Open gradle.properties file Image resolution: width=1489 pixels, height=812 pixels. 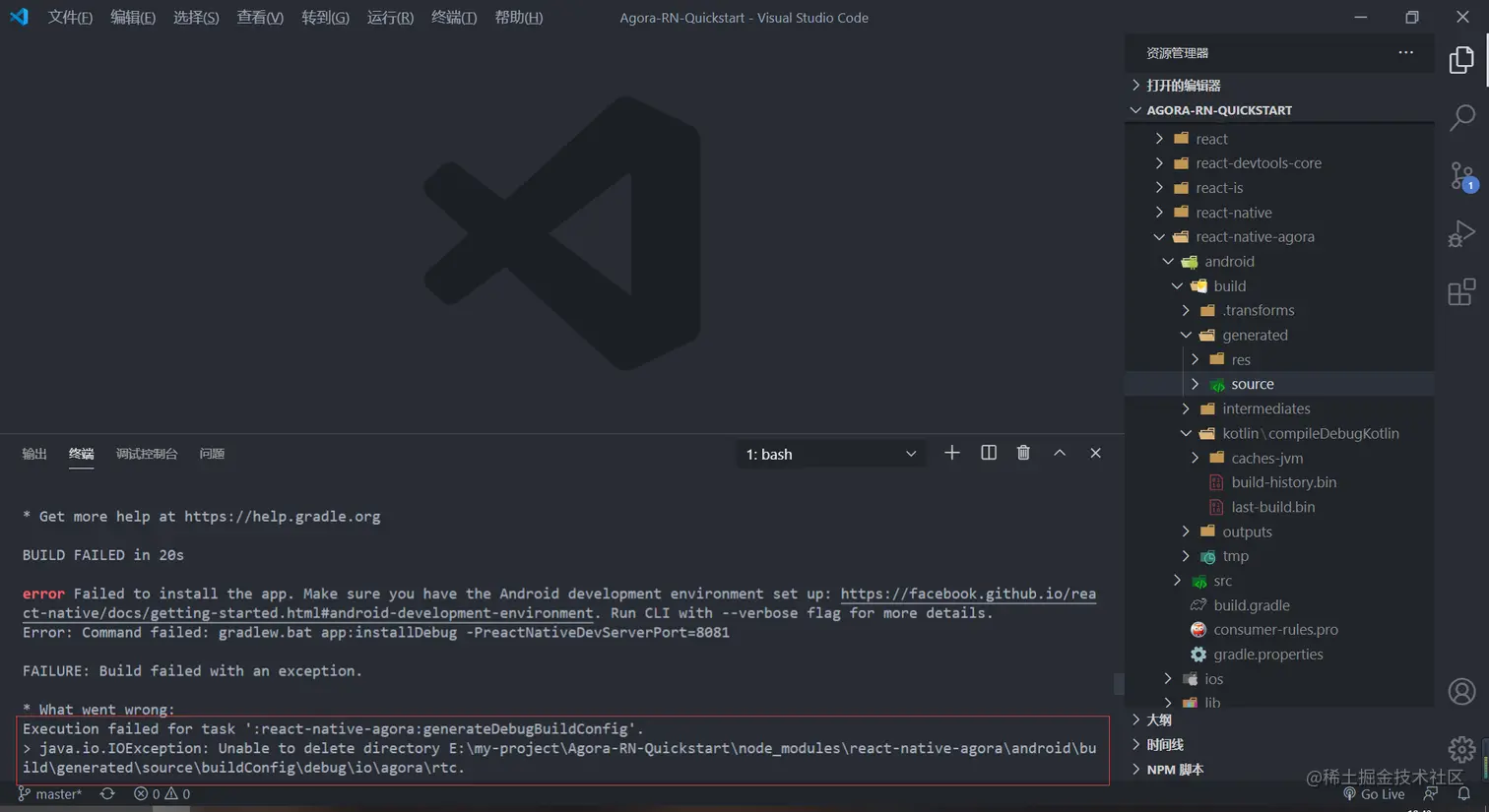[1279, 655]
